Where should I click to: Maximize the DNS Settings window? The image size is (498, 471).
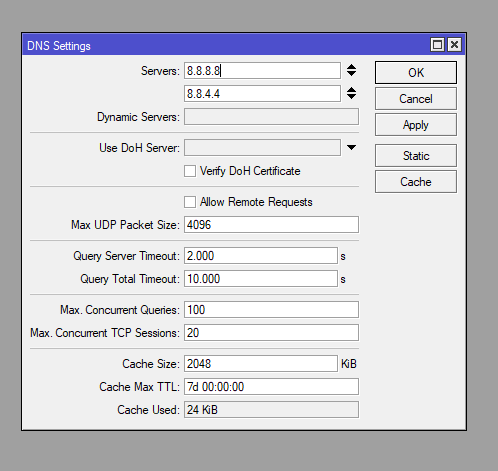pos(437,45)
